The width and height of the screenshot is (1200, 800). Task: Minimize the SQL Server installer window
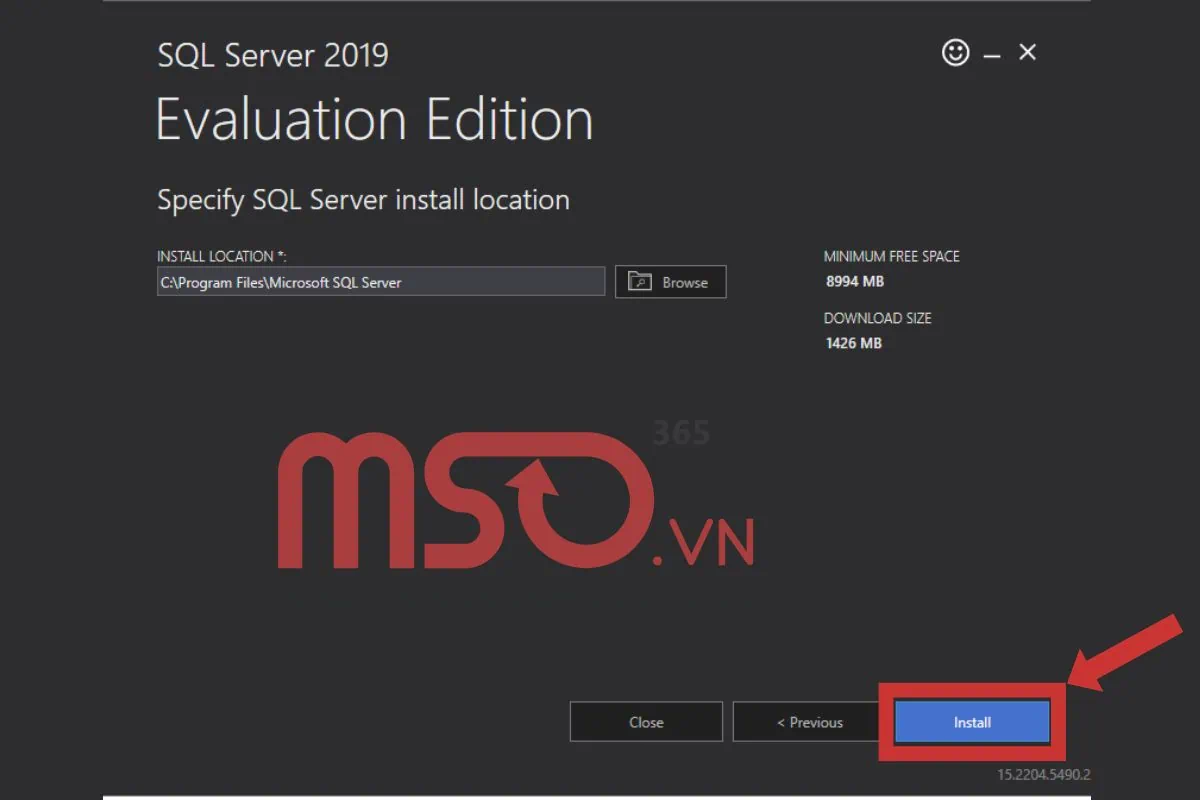pos(991,52)
